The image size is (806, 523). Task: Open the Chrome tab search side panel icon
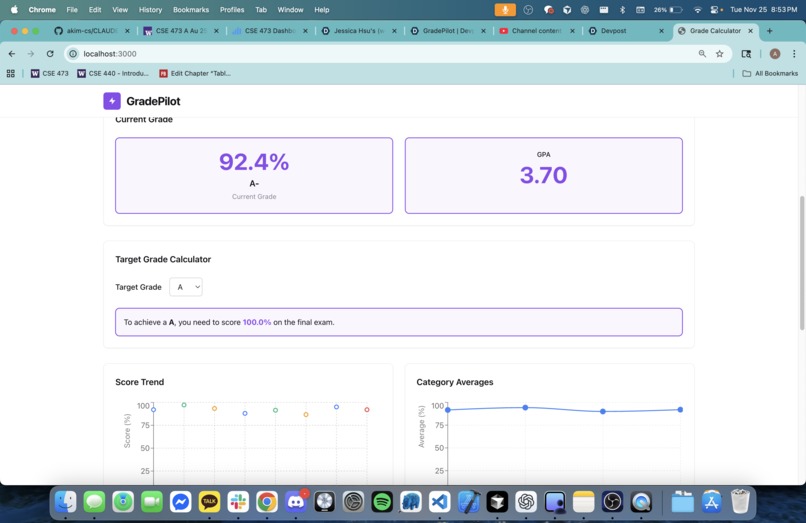click(746, 53)
